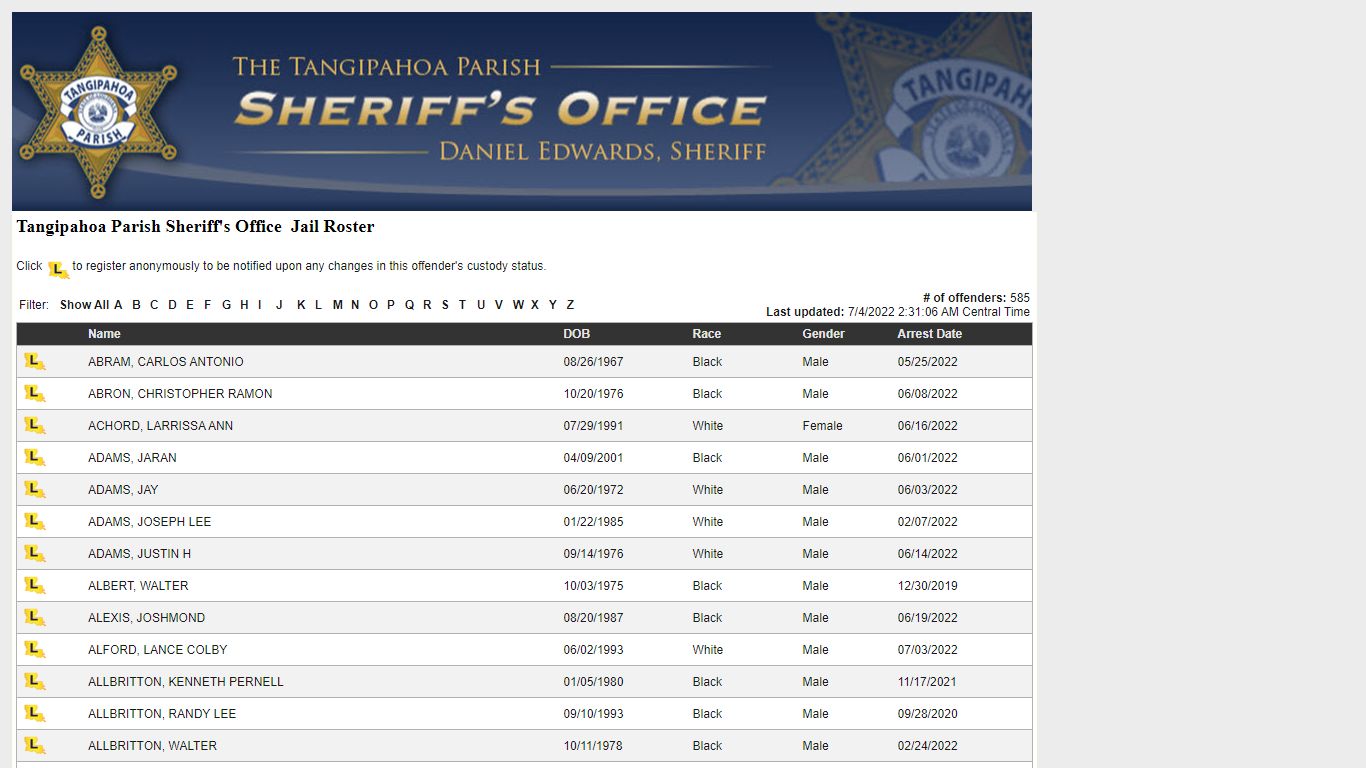Click notification icon for ALLBRITTON, WALTER
This screenshot has width=1366, height=768.
35,746
